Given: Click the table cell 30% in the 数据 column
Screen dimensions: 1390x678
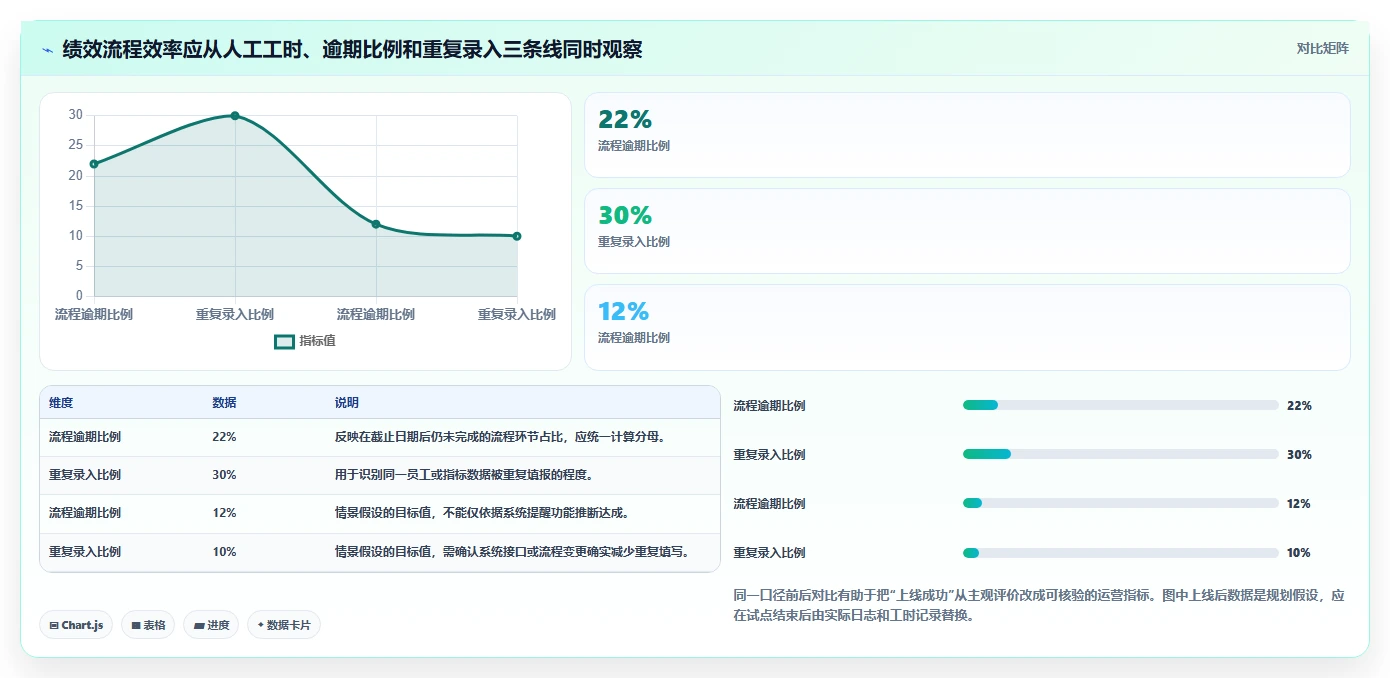Looking at the screenshot, I should (224, 475).
